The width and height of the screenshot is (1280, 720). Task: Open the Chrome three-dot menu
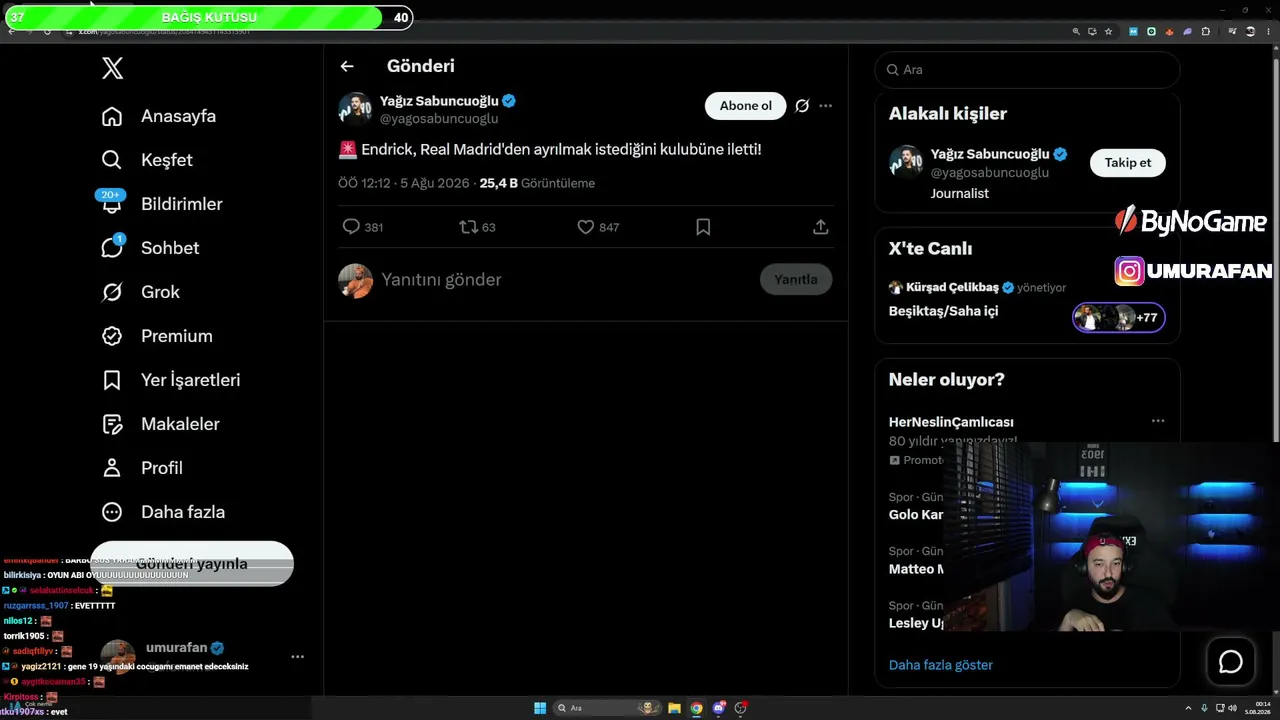(x=1268, y=31)
